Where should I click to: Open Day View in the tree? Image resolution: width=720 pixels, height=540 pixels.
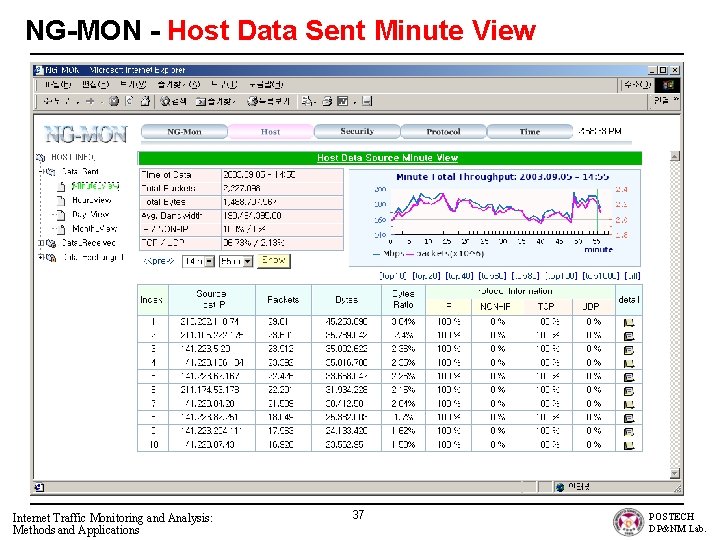(x=90, y=214)
